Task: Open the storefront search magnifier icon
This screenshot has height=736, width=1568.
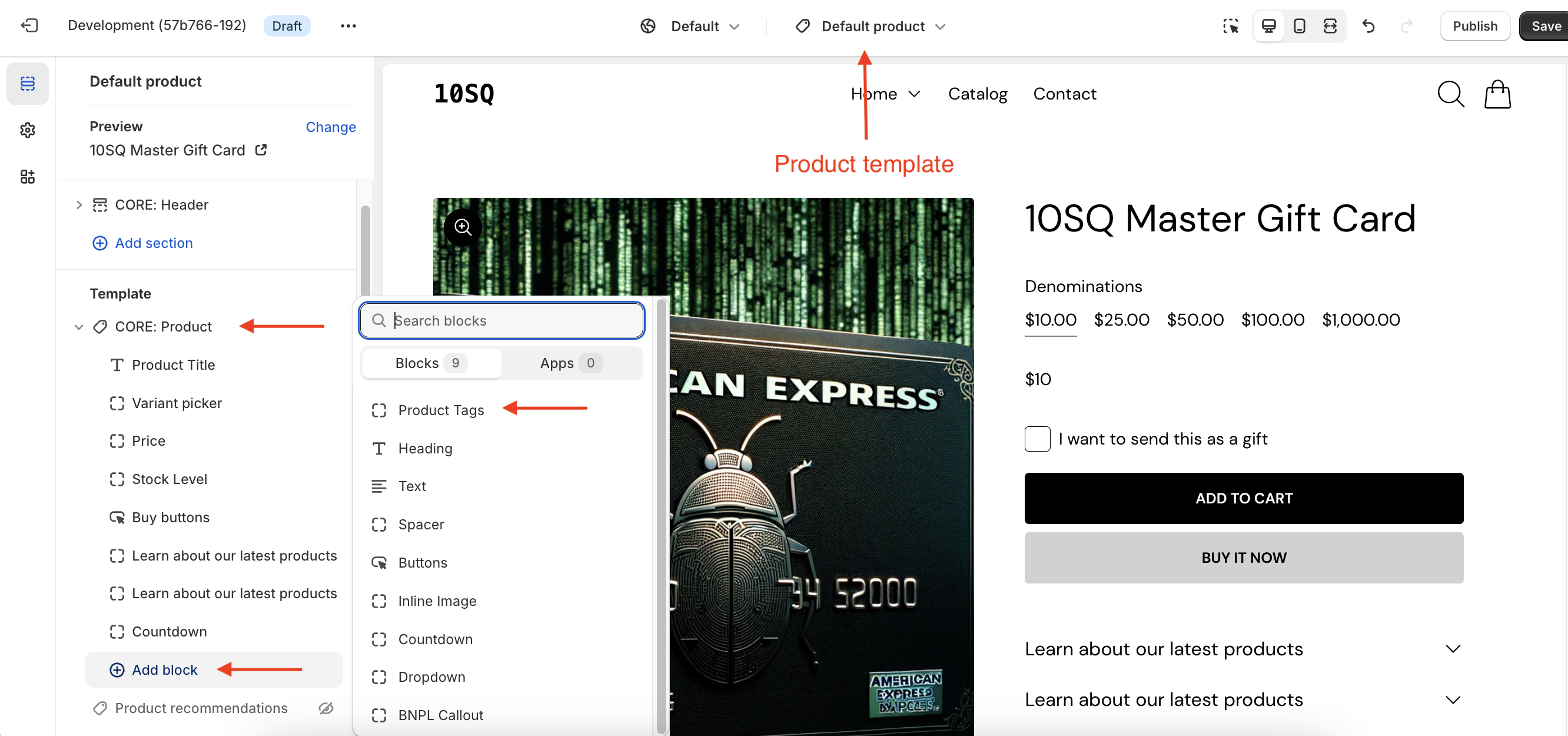Action: coord(1450,94)
